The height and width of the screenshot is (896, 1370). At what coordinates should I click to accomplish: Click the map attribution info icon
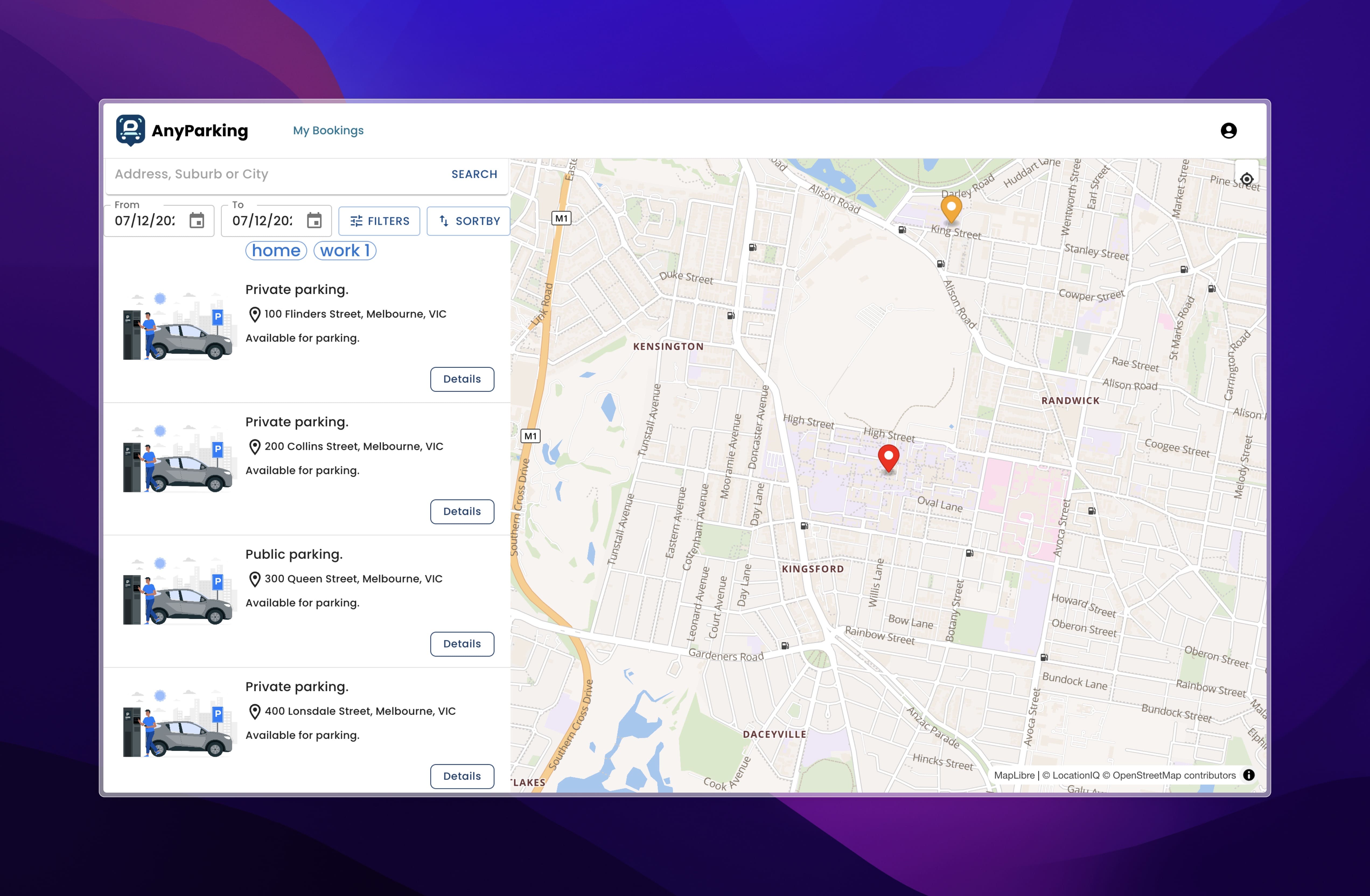coord(1249,775)
